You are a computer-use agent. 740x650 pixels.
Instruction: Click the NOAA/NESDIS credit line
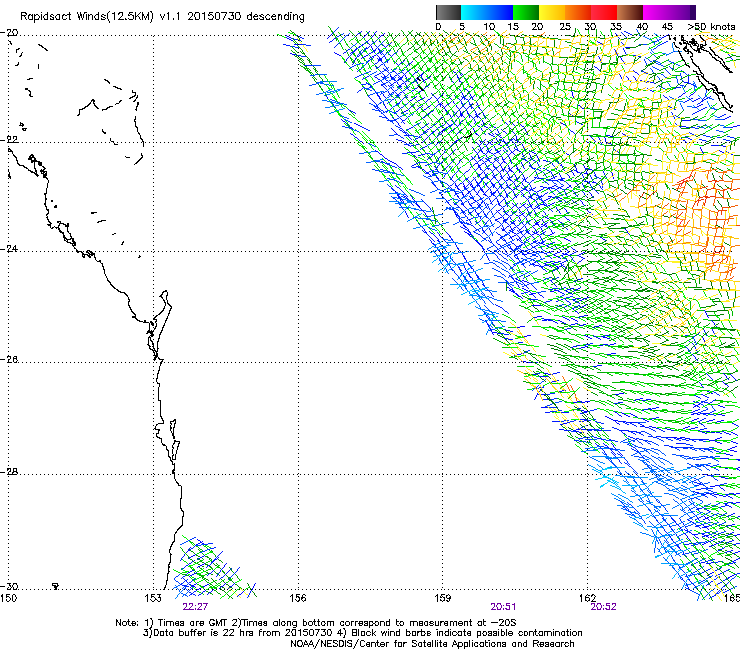coord(432,644)
